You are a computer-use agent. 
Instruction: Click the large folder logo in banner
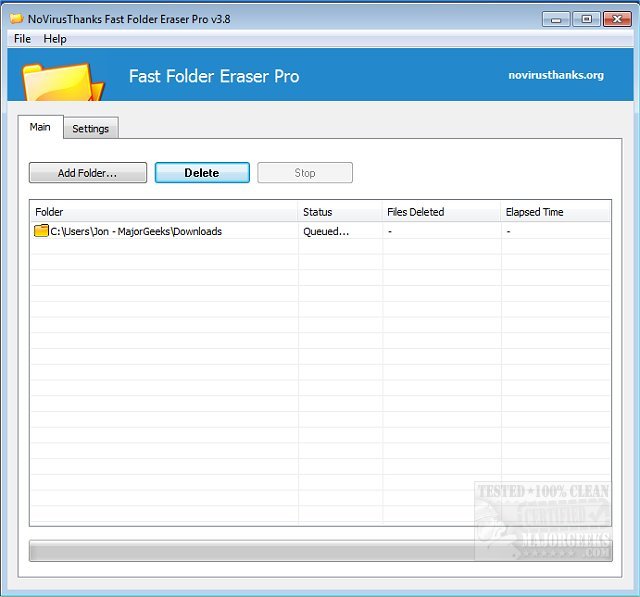click(63, 82)
